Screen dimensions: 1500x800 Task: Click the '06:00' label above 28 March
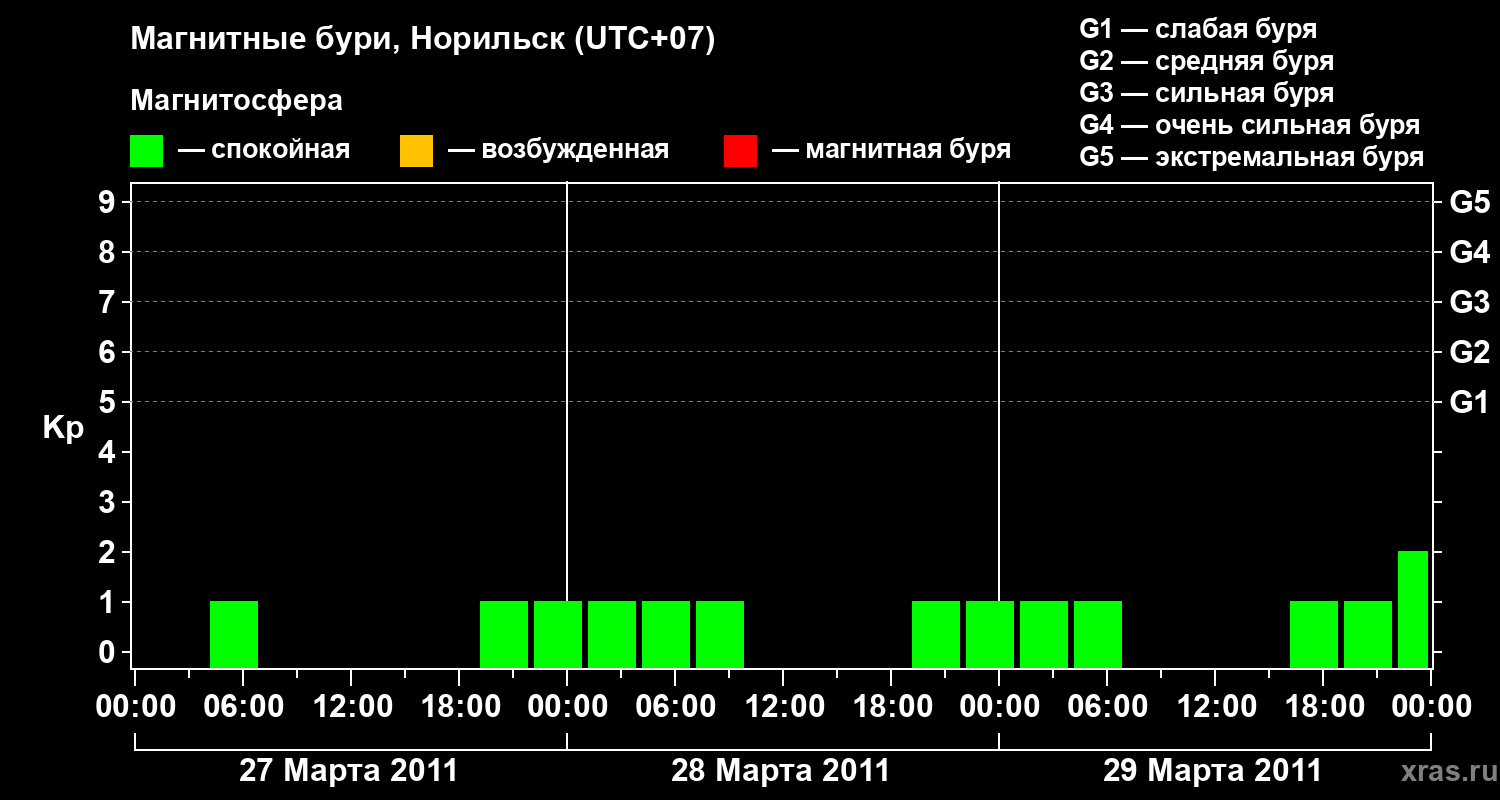[675, 706]
